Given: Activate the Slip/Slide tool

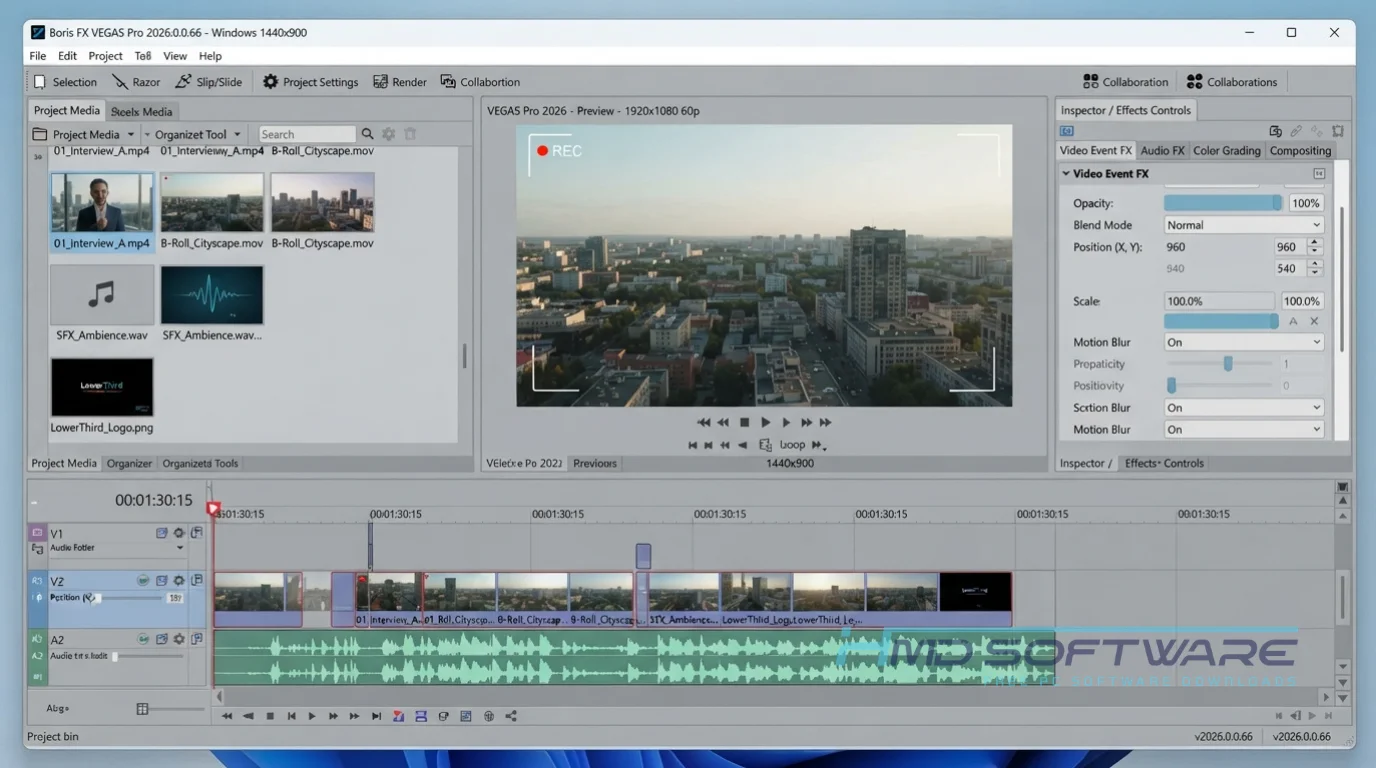Looking at the screenshot, I should pos(208,82).
